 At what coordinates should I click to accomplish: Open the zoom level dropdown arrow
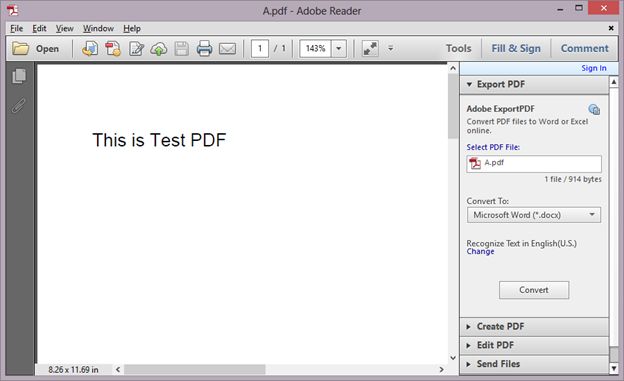[x=339, y=49]
